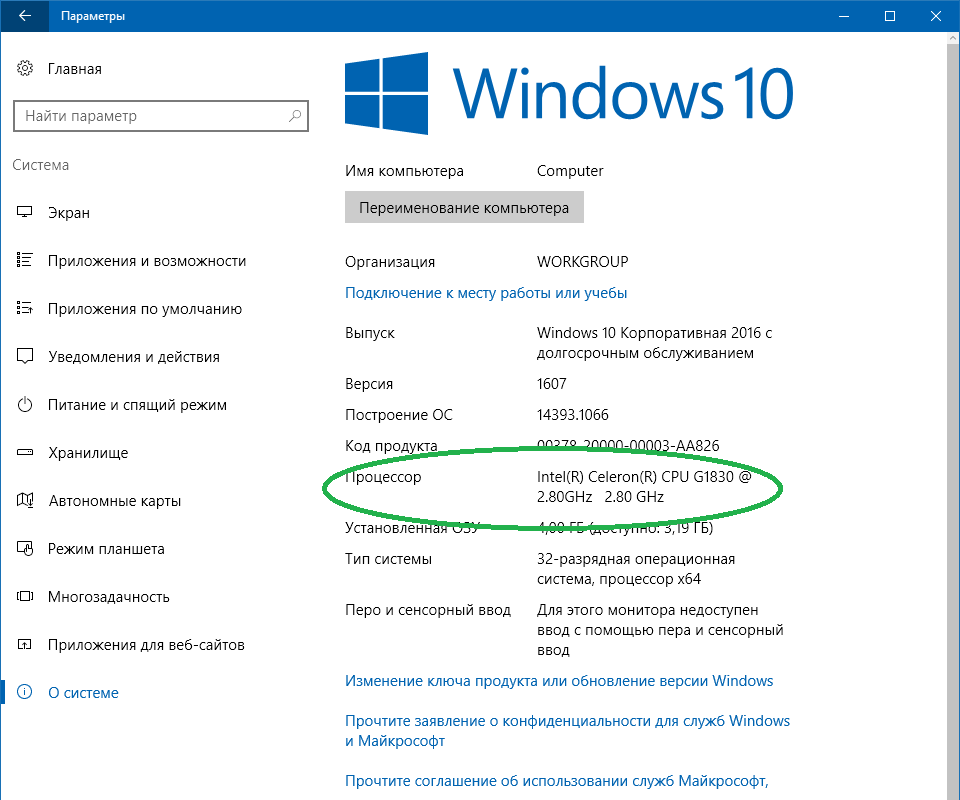Open the Главная settings page
Image resolution: width=960 pixels, height=800 pixels.
(75, 69)
